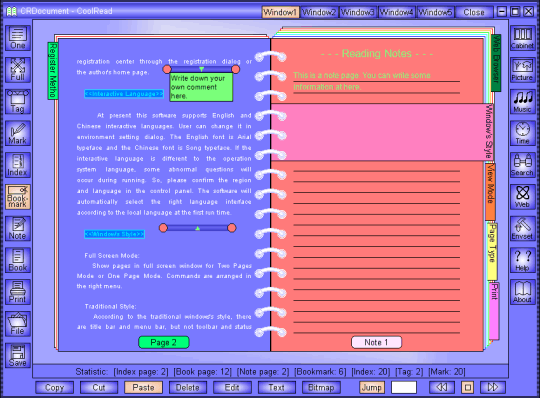Click the Paste button
Screen dimensions: 540x398
[143, 387]
